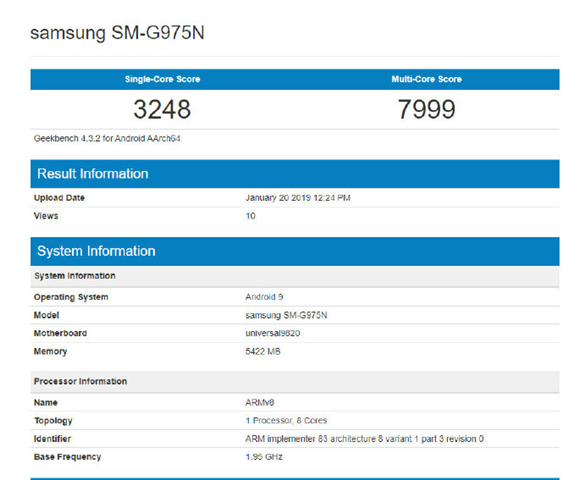This screenshot has width=584, height=480.
Task: Select the Processor Information subheader row
Action: click(x=295, y=382)
